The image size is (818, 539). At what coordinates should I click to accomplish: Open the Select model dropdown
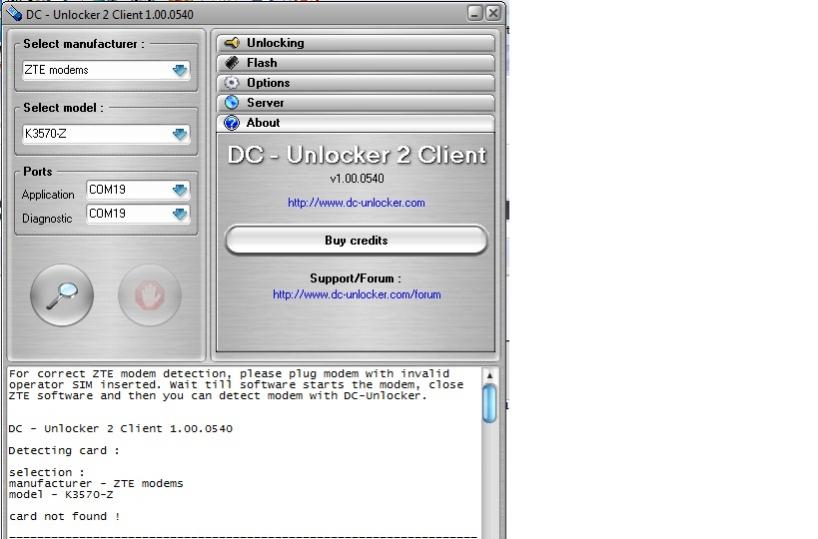[180, 134]
